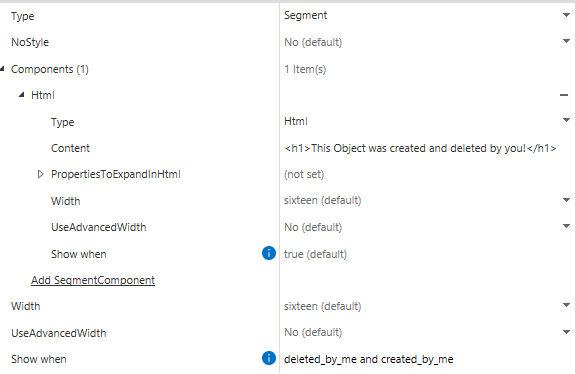Click info icon beside segment Show when
Screen dimensions: 575x374
[x=268, y=358]
